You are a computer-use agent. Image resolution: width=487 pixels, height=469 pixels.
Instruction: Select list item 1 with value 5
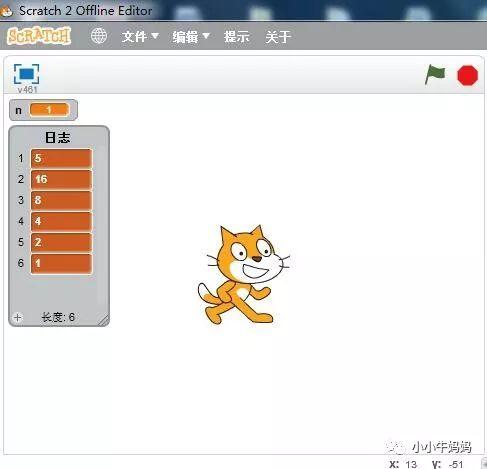(61, 158)
